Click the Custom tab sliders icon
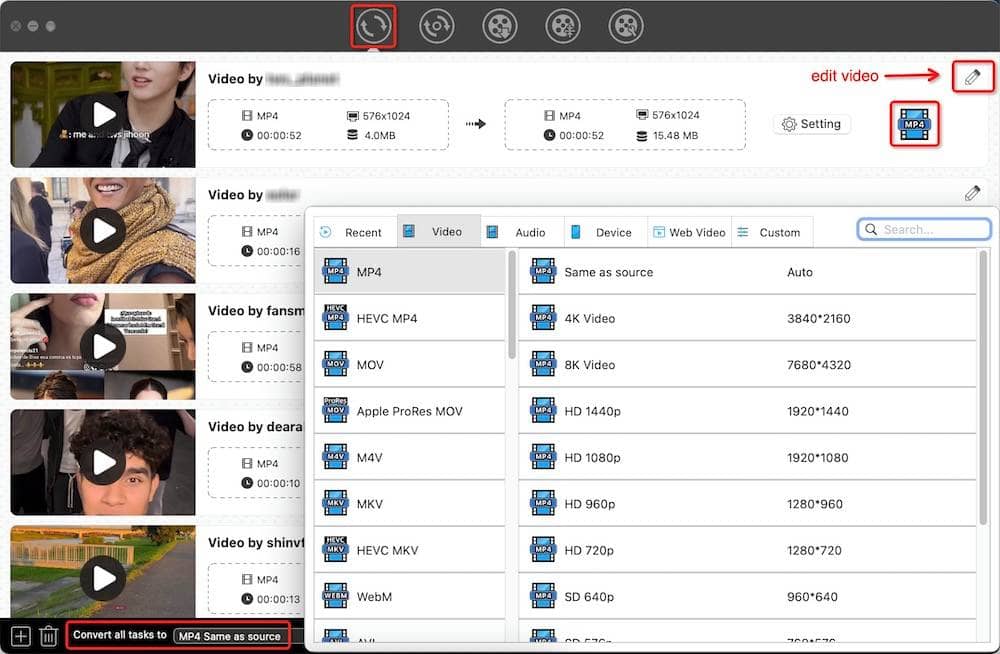1000x654 pixels. [743, 232]
